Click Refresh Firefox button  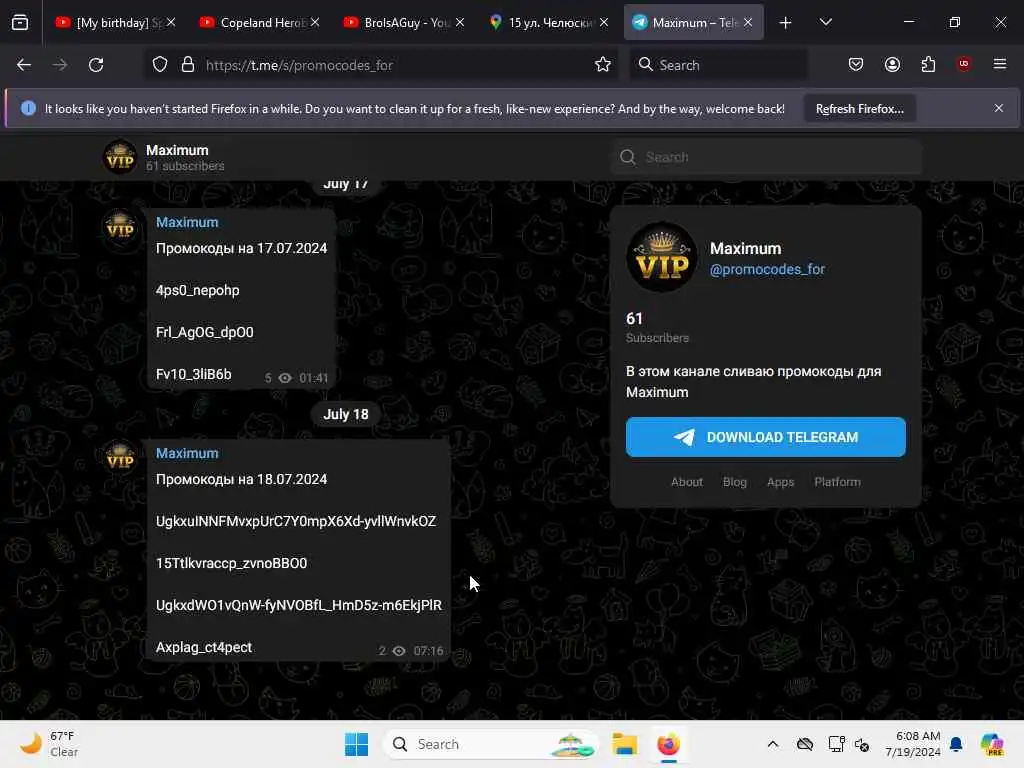tap(859, 108)
